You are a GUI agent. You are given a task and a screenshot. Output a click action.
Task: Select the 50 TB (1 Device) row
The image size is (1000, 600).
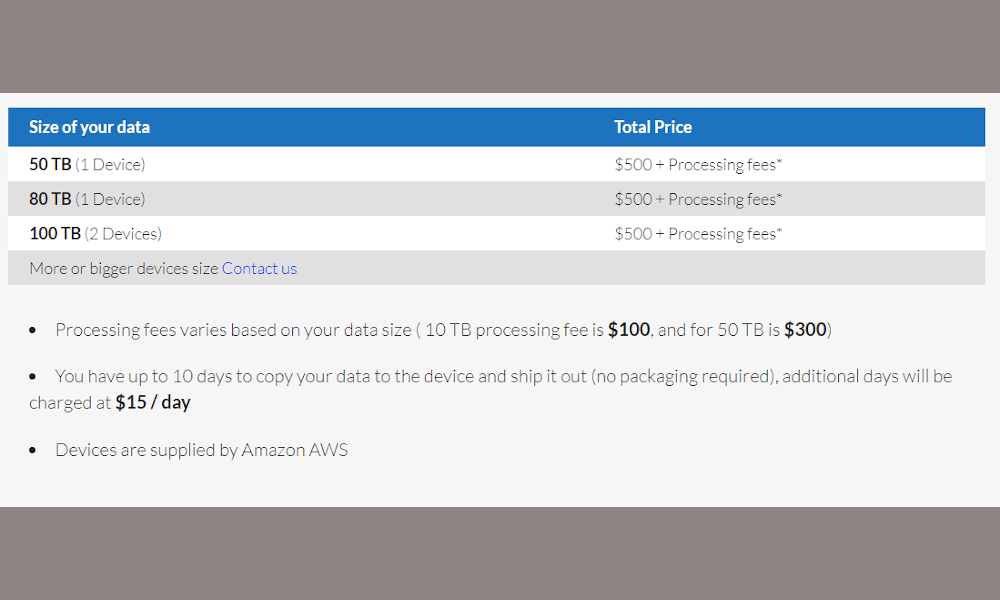point(496,165)
